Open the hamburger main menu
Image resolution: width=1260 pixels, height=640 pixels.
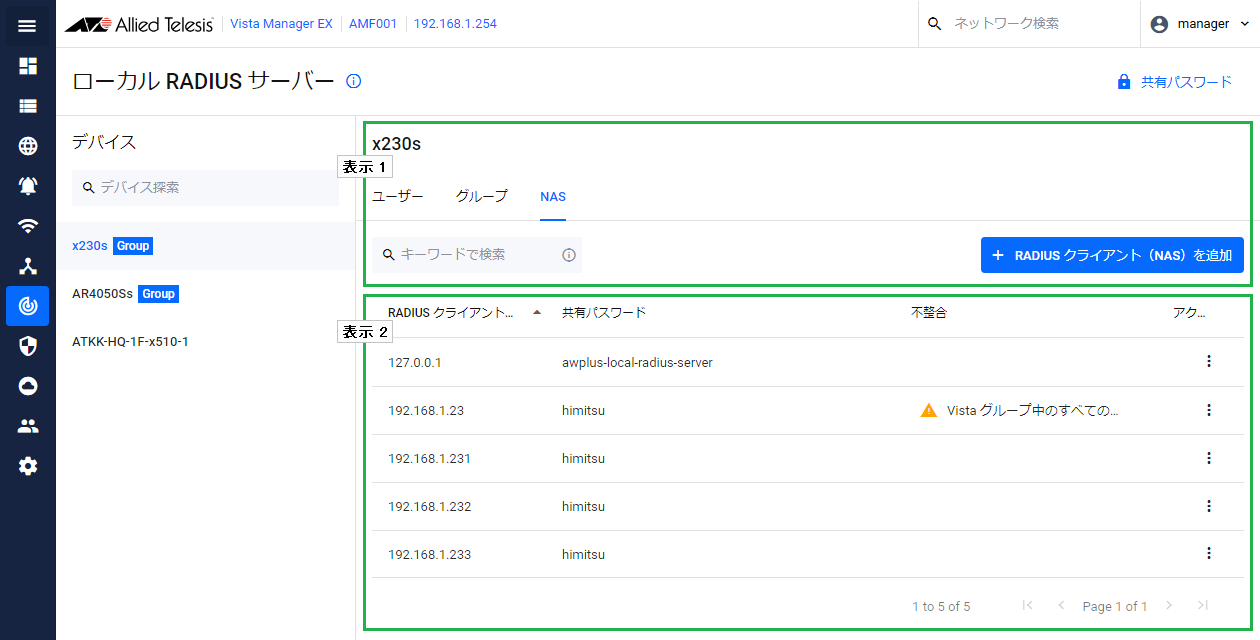tap(27, 25)
